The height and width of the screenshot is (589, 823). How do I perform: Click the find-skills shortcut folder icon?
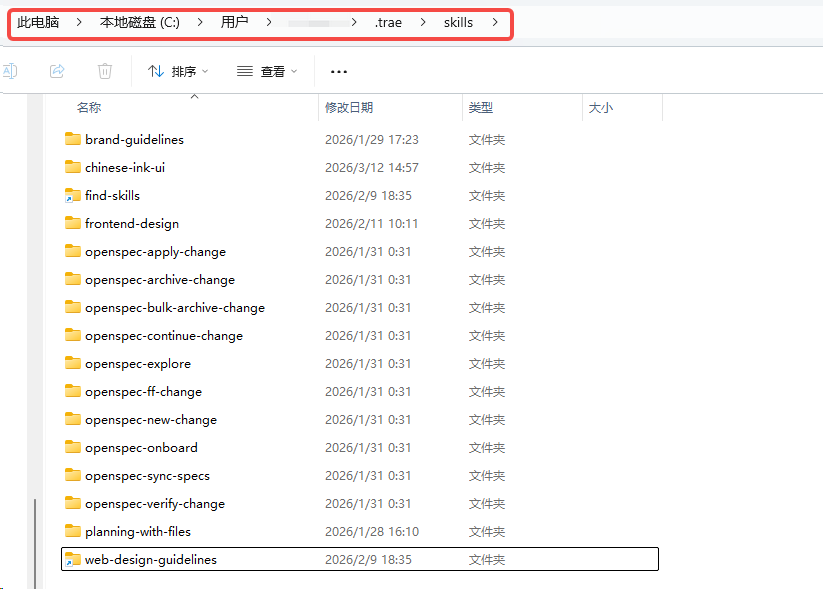point(72,195)
